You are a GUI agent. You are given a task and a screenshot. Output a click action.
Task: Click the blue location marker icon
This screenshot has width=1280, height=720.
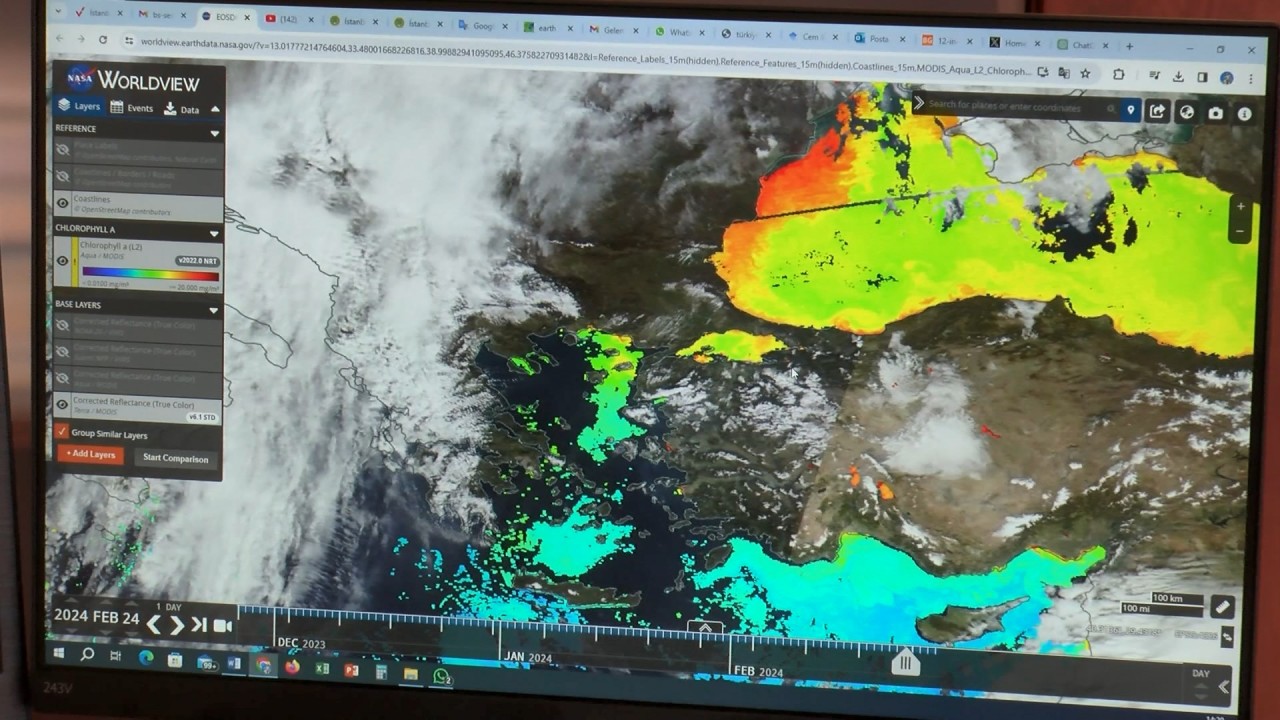(x=1130, y=110)
